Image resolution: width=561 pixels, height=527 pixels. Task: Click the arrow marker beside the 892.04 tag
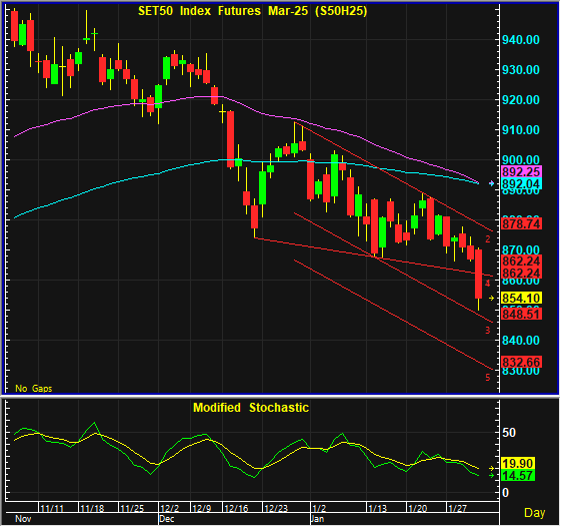[491, 183]
